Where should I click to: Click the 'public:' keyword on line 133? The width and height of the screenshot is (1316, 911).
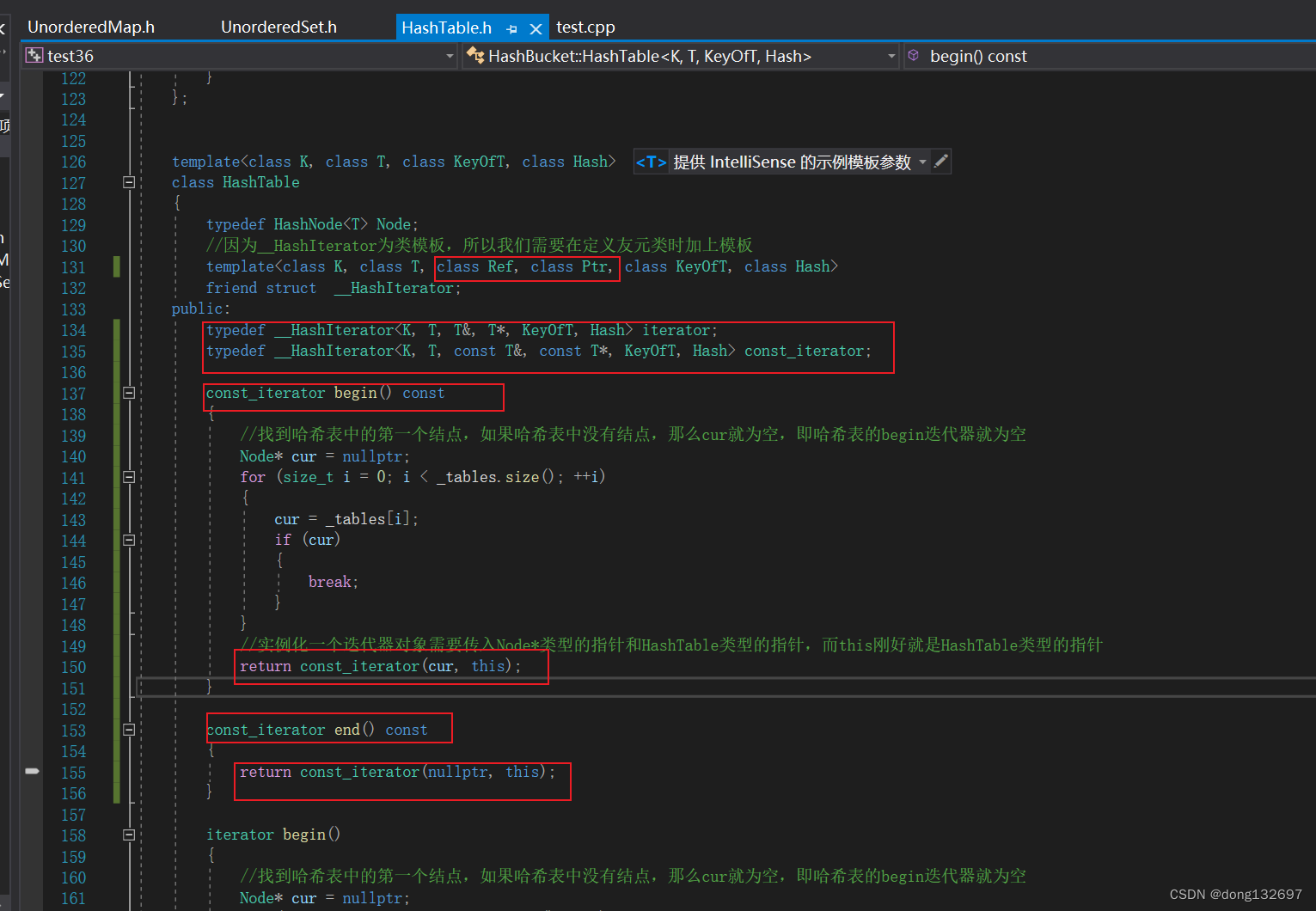pyautogui.click(x=201, y=309)
